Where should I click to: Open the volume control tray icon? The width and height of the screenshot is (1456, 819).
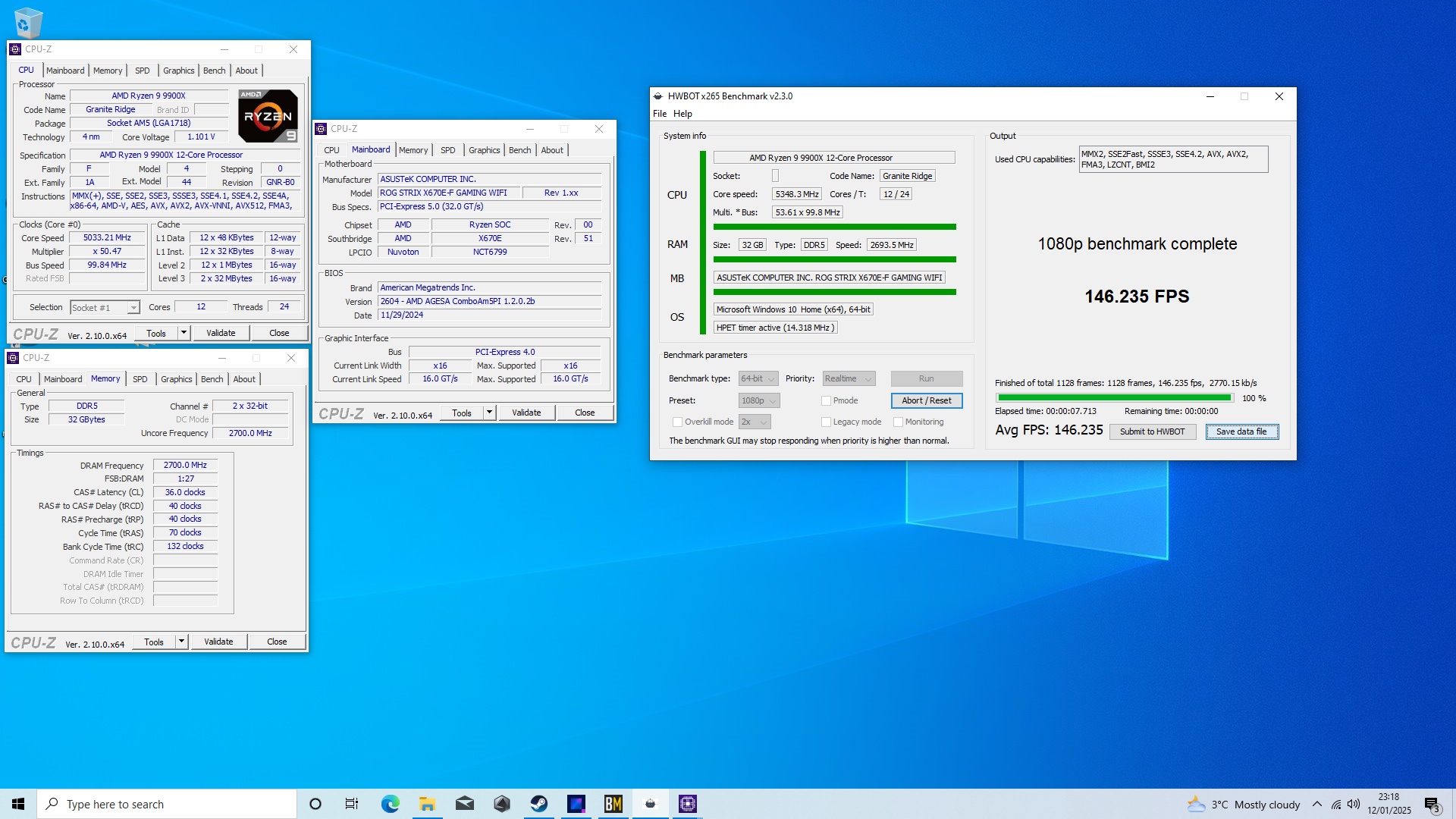click(x=1354, y=805)
